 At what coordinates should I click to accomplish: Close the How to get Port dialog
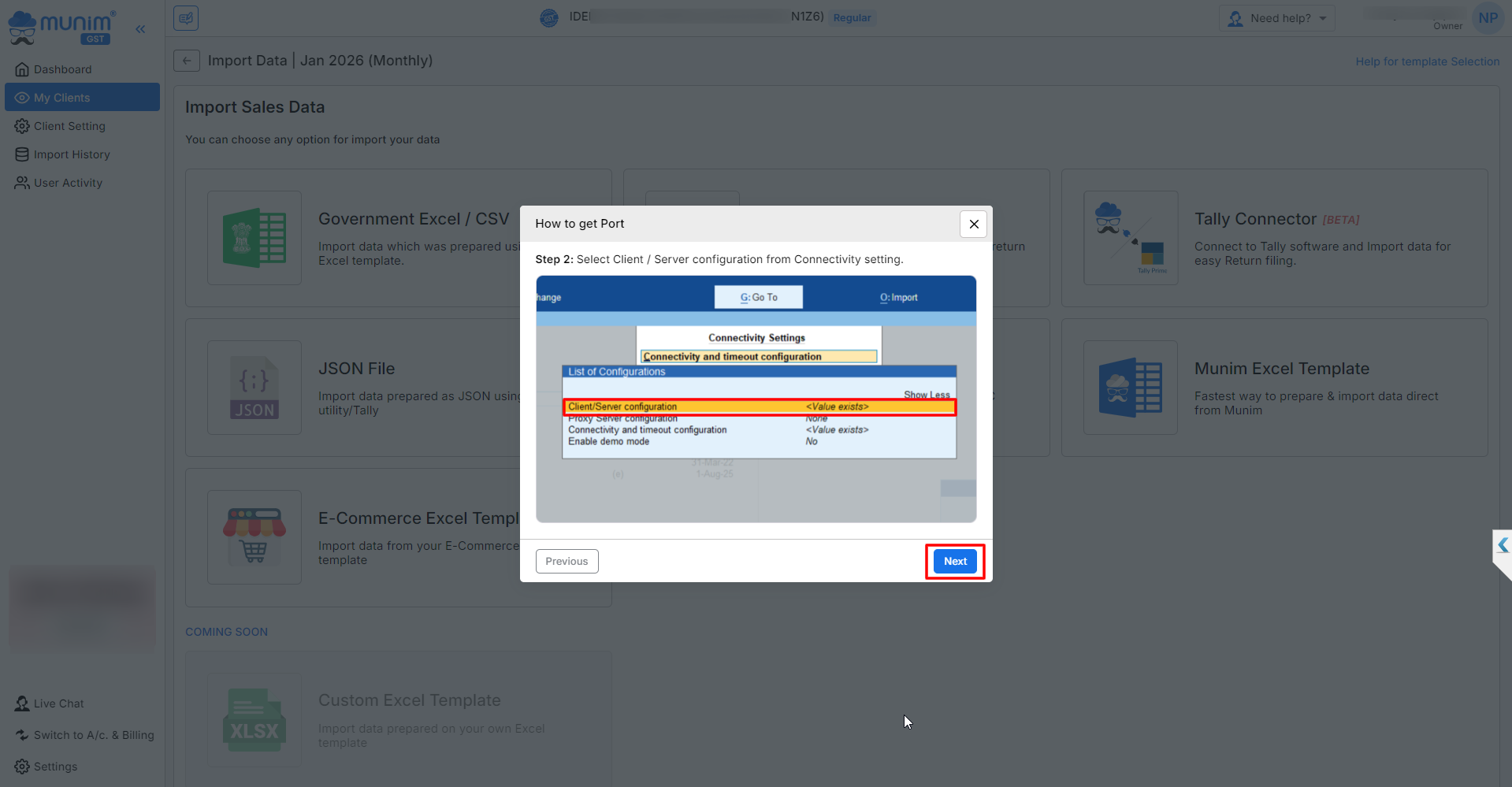point(974,224)
